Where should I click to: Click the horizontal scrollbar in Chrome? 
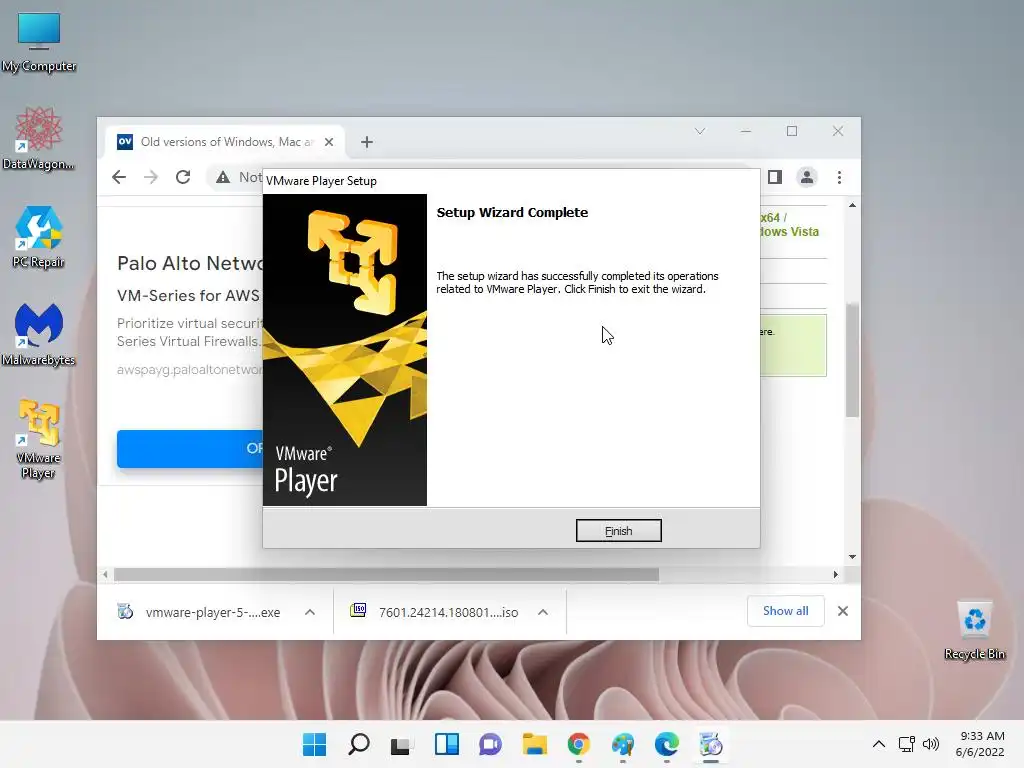tap(387, 575)
